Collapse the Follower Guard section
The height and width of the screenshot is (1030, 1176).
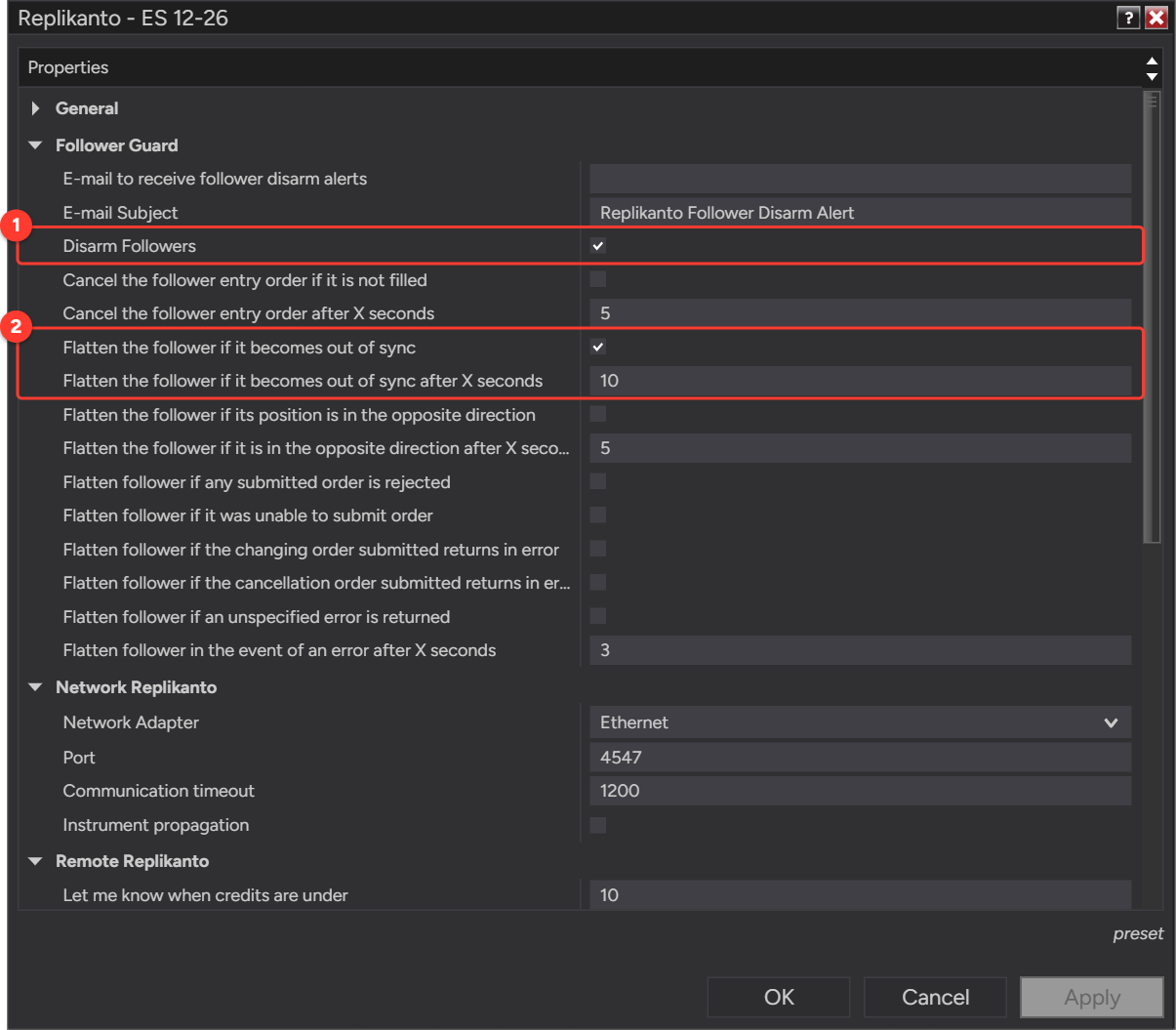[36, 145]
